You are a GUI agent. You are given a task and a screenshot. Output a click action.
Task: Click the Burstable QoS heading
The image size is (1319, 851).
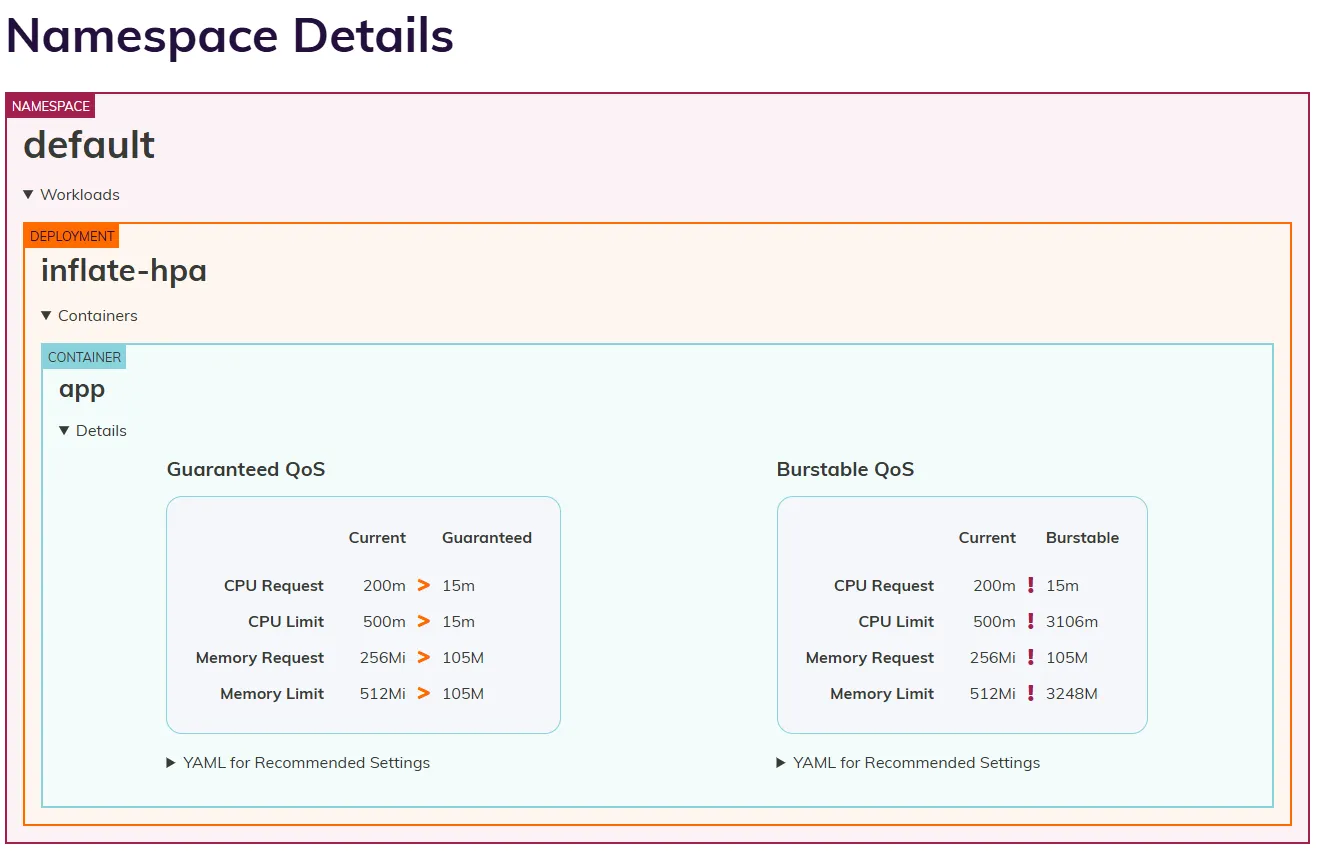coord(845,468)
